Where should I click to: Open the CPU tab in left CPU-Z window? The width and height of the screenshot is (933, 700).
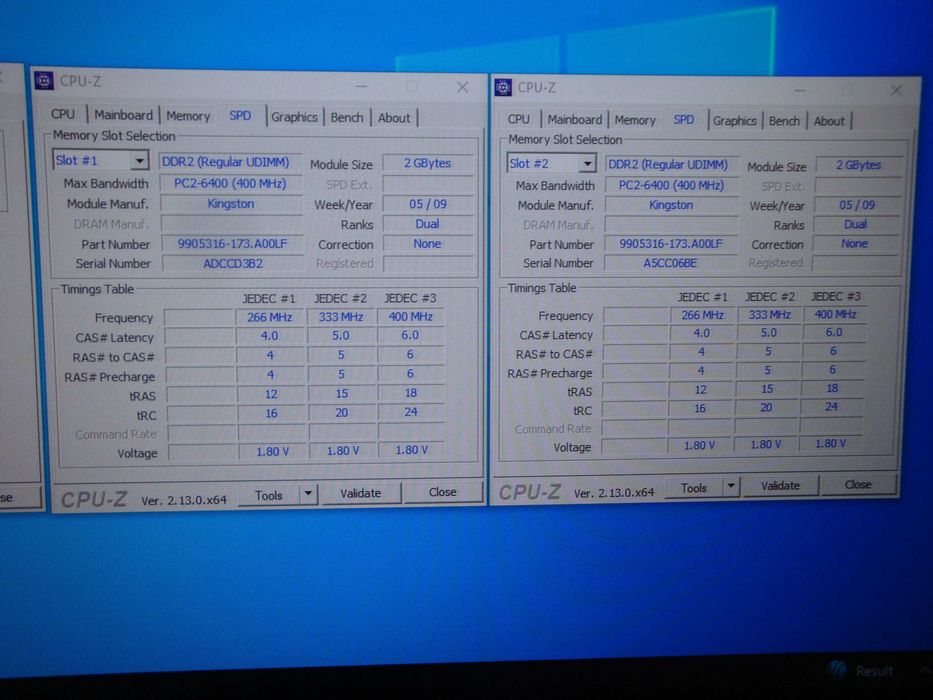coord(62,114)
